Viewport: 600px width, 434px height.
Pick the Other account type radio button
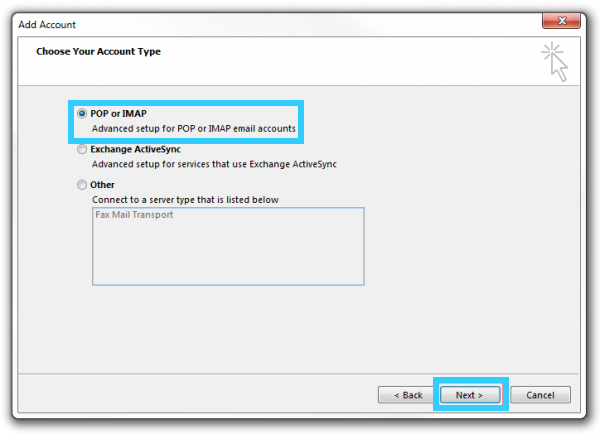[82, 185]
